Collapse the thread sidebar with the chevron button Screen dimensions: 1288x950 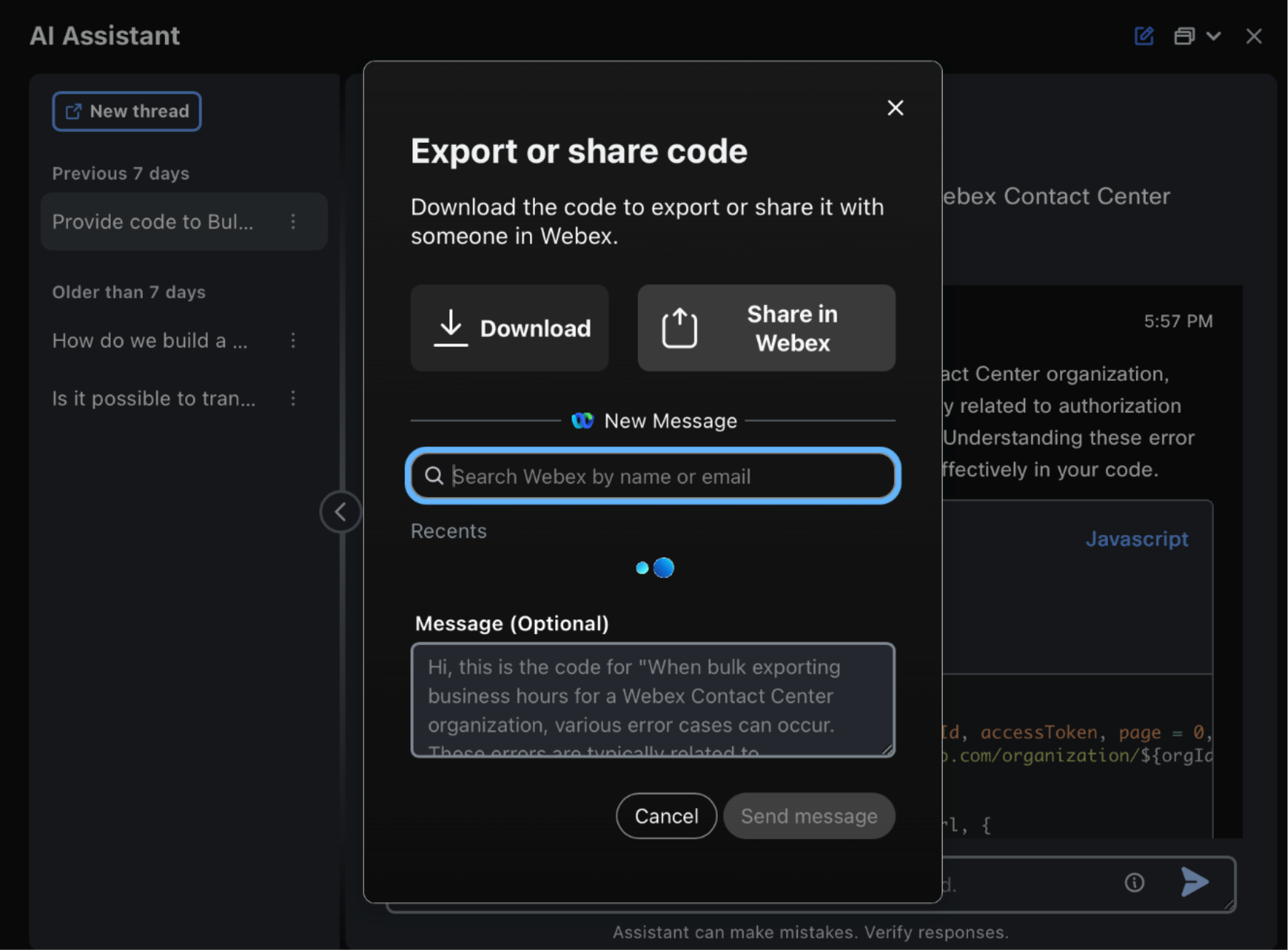pyautogui.click(x=341, y=511)
